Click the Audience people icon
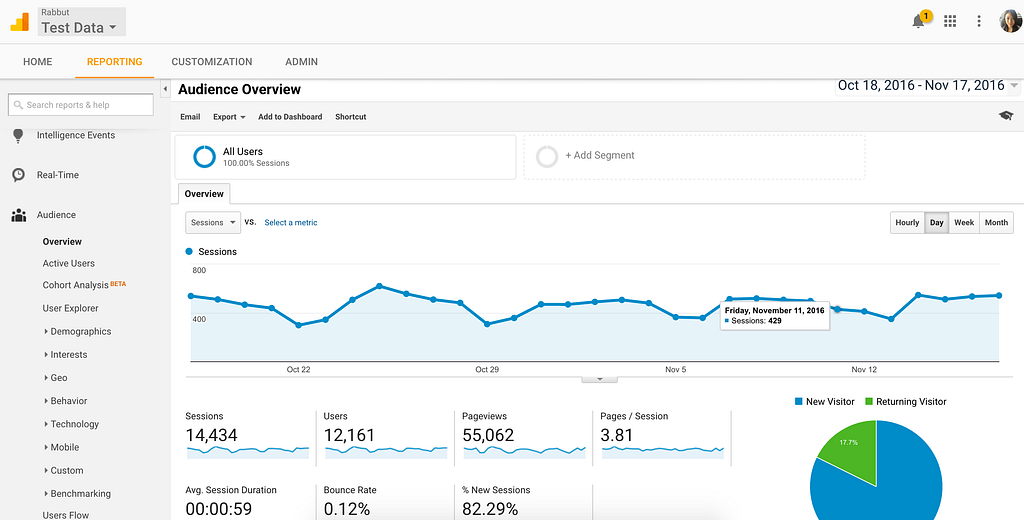This screenshot has width=1024, height=520. point(18,215)
